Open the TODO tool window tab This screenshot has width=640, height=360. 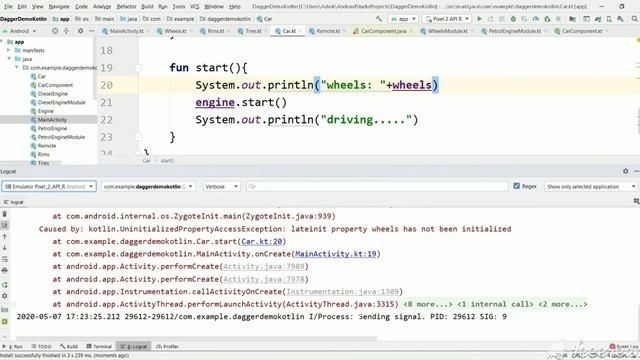coord(41,346)
